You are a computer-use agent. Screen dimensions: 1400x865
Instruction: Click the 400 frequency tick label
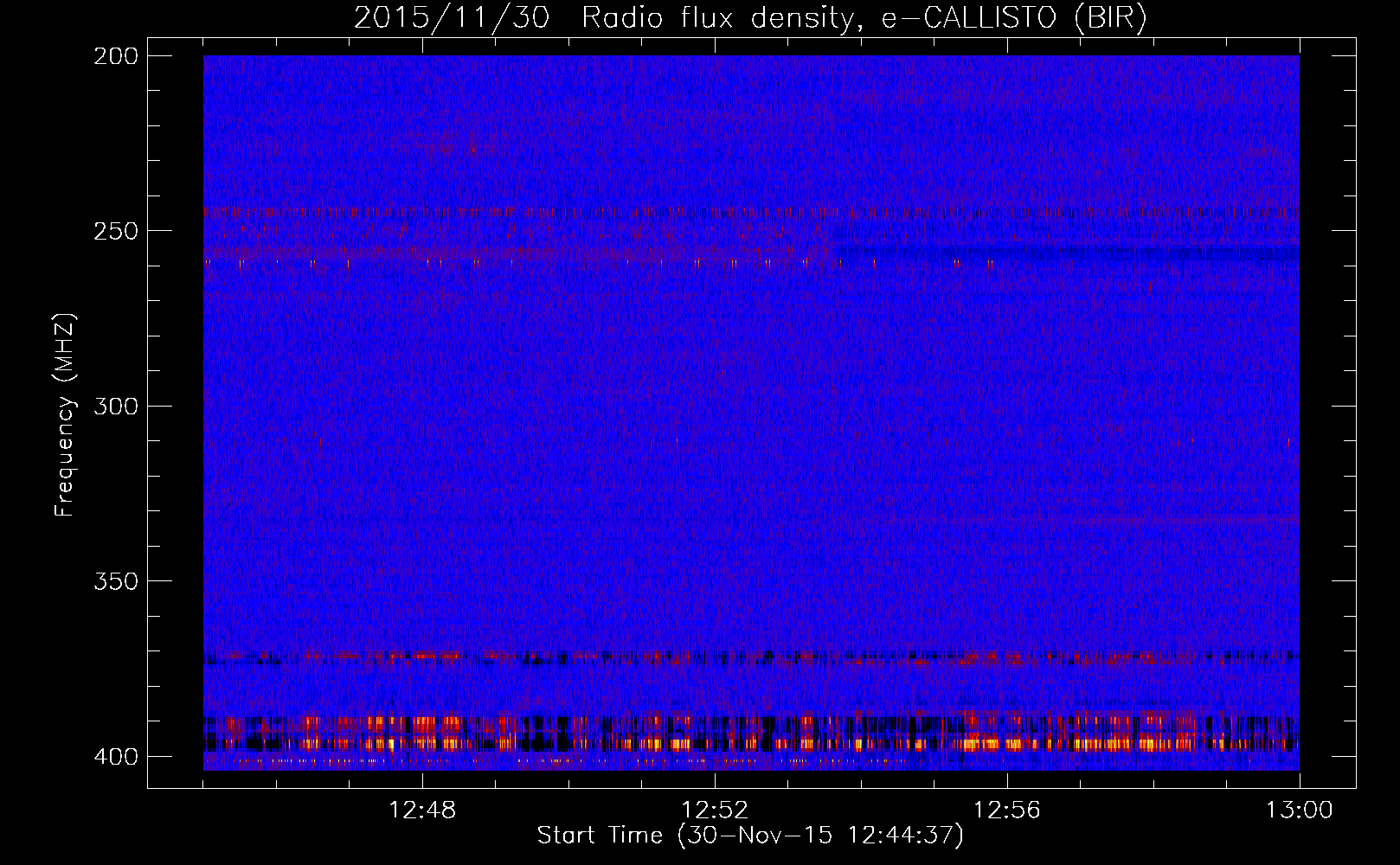(x=116, y=757)
